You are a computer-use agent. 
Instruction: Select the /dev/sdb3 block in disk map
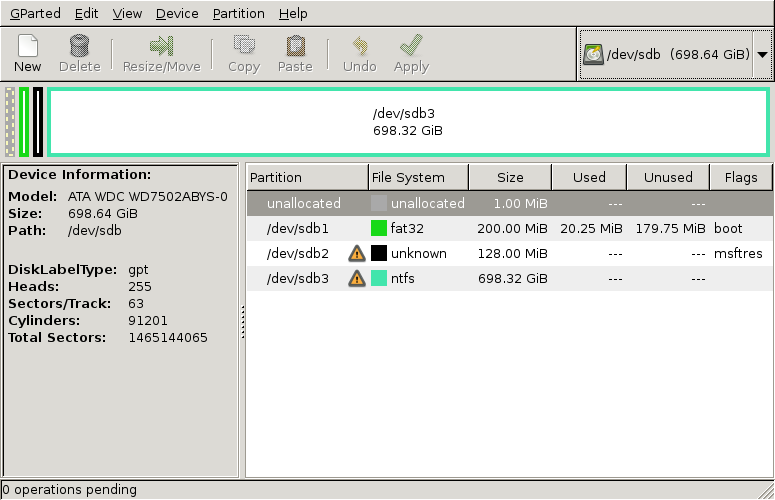[408, 122]
